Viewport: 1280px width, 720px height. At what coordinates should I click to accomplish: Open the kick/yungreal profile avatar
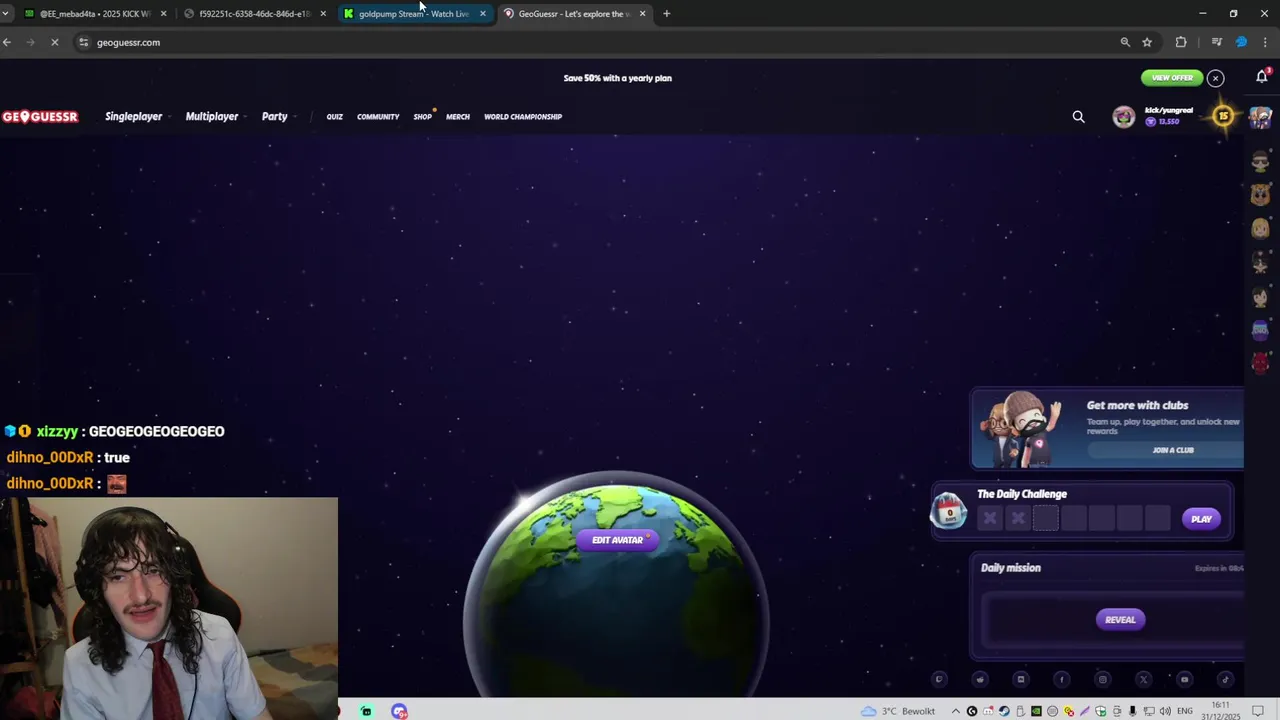pos(1124,117)
